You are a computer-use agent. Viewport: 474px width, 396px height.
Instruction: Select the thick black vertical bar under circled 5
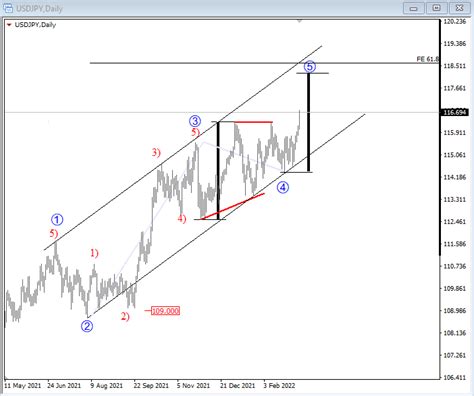pyautogui.click(x=309, y=122)
